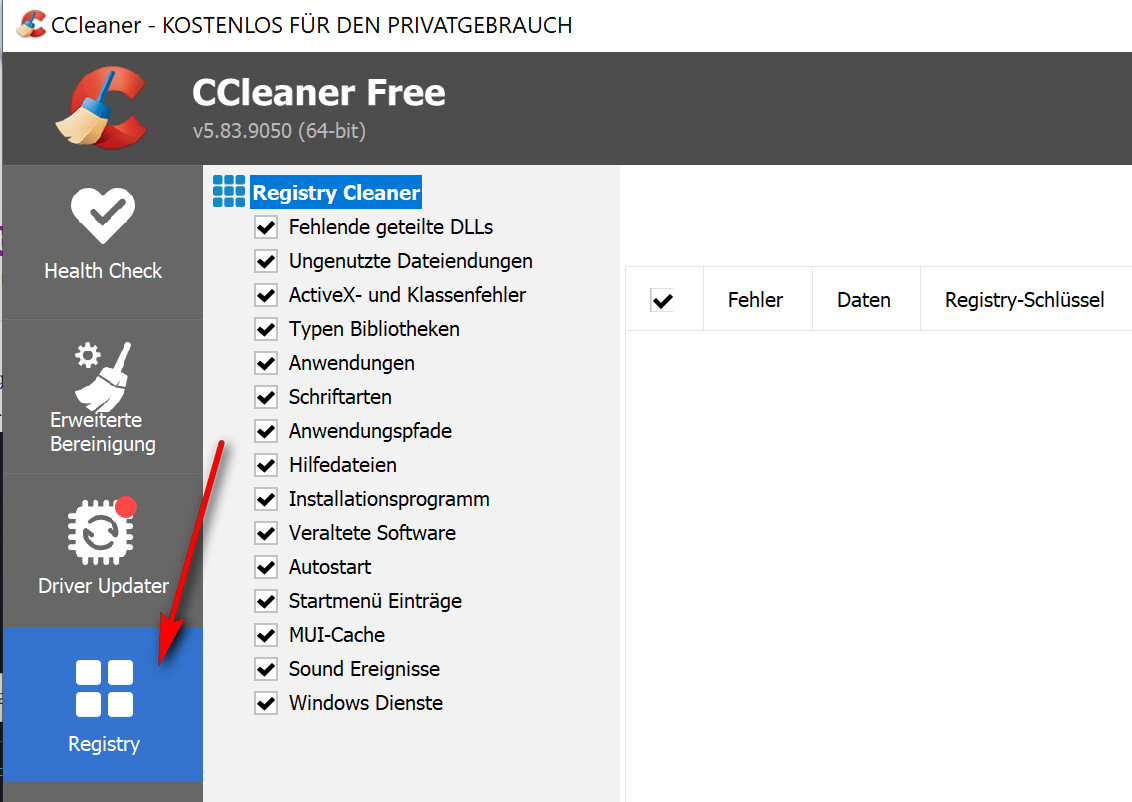Viewport: 1132px width, 802px height.
Task: Sort results by Fehler column
Action: click(x=757, y=300)
